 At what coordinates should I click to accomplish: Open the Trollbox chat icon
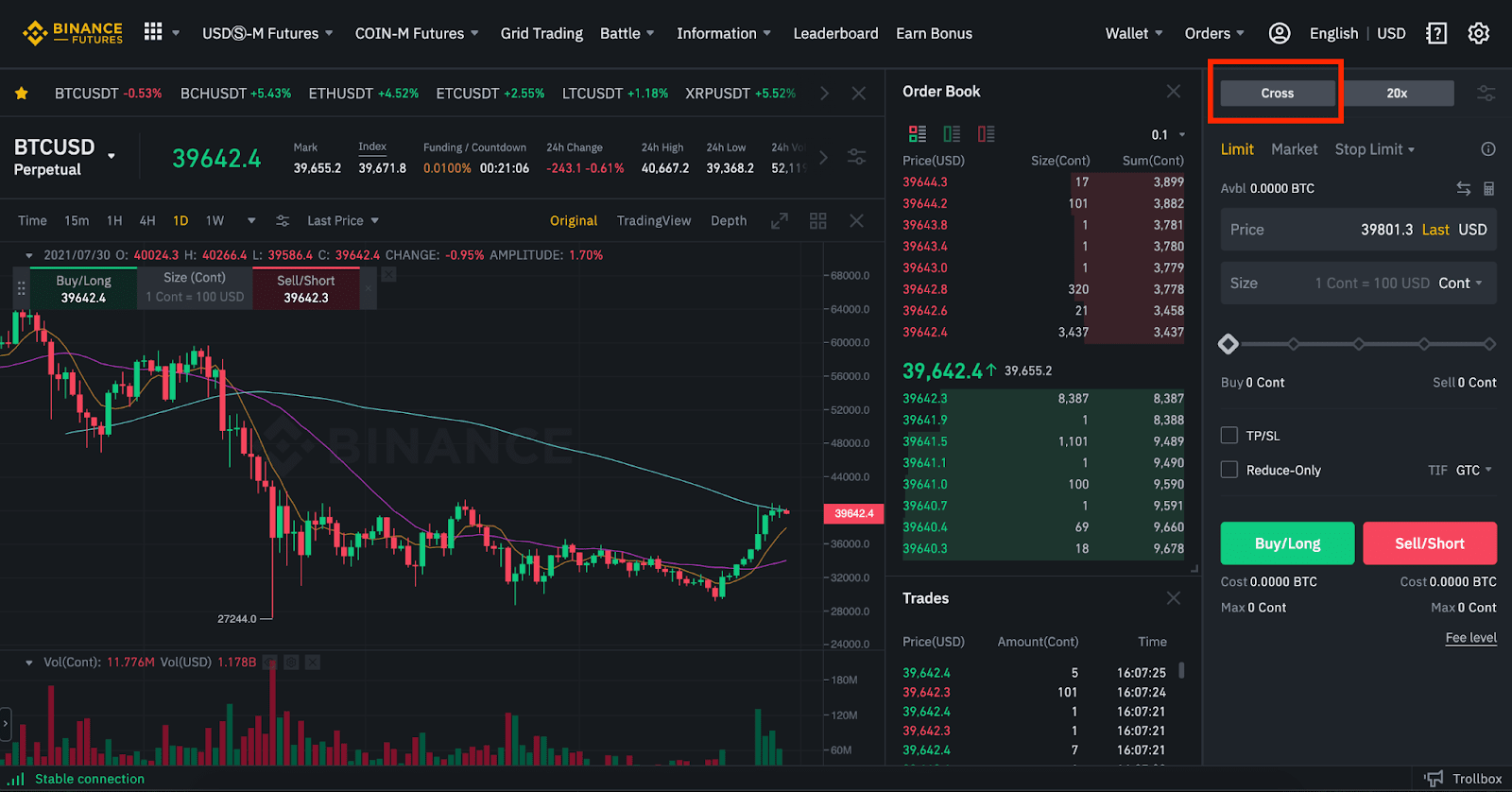pos(1435,779)
